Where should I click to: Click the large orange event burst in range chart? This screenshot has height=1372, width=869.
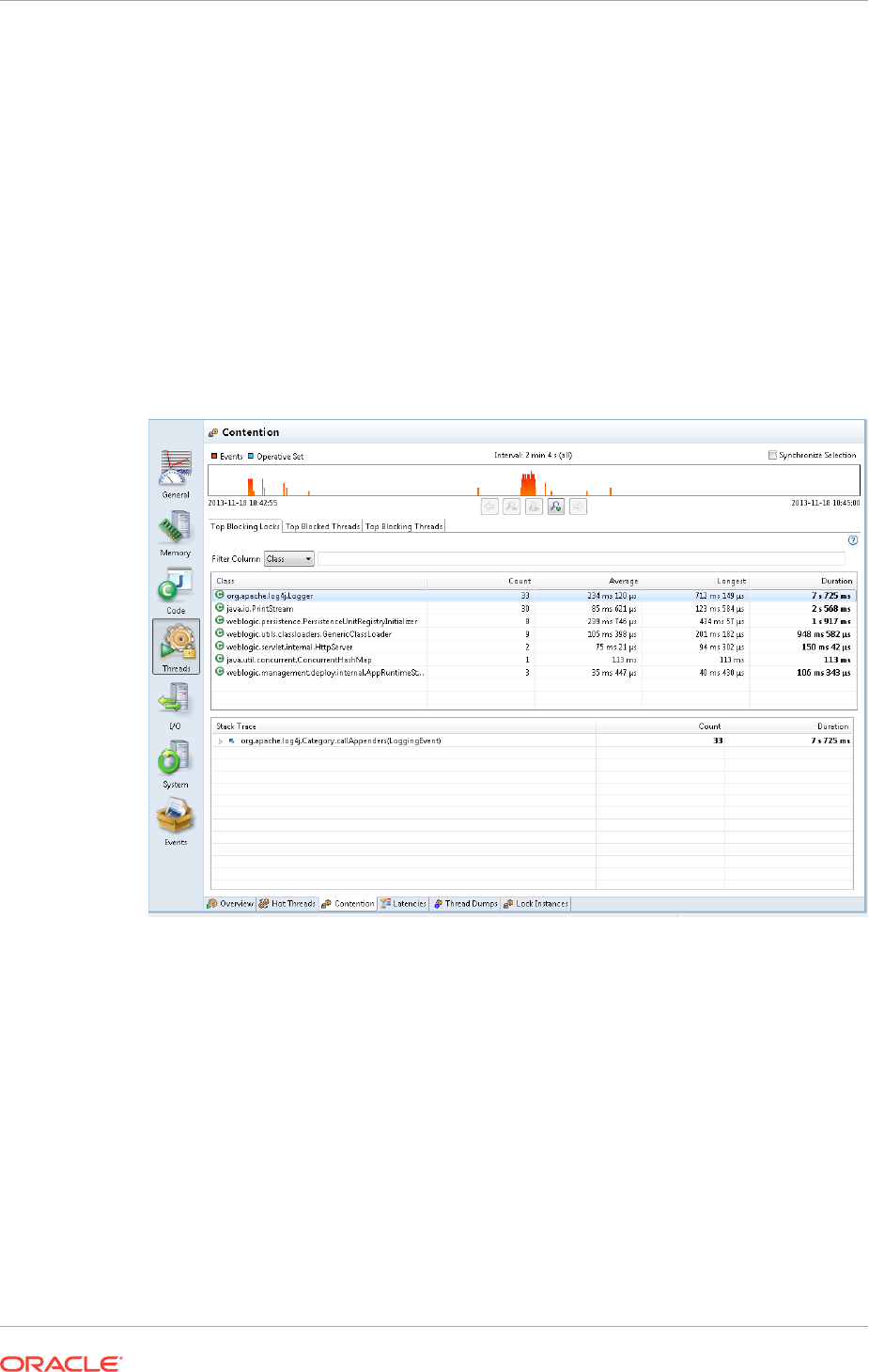pyautogui.click(x=528, y=484)
